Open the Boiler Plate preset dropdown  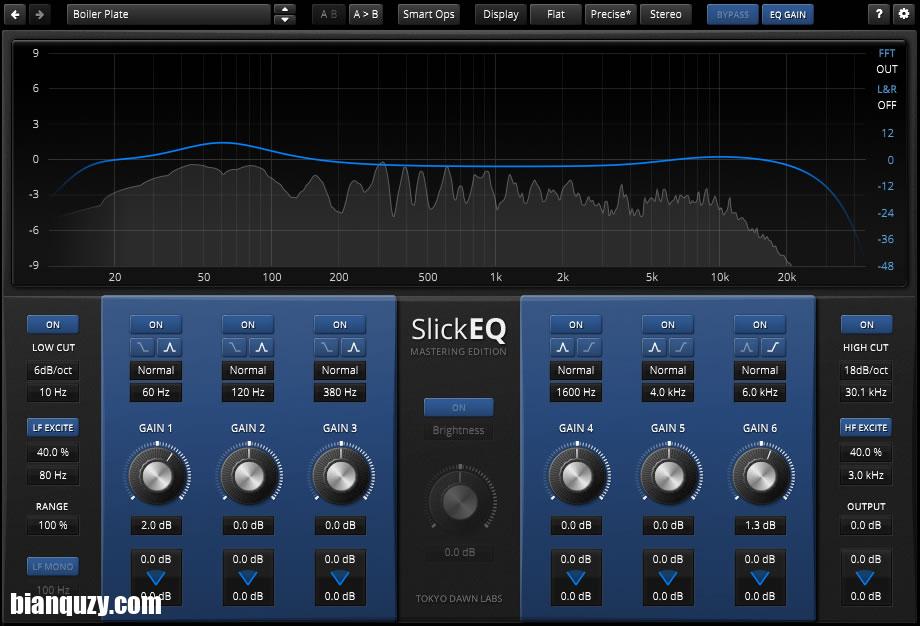point(169,14)
